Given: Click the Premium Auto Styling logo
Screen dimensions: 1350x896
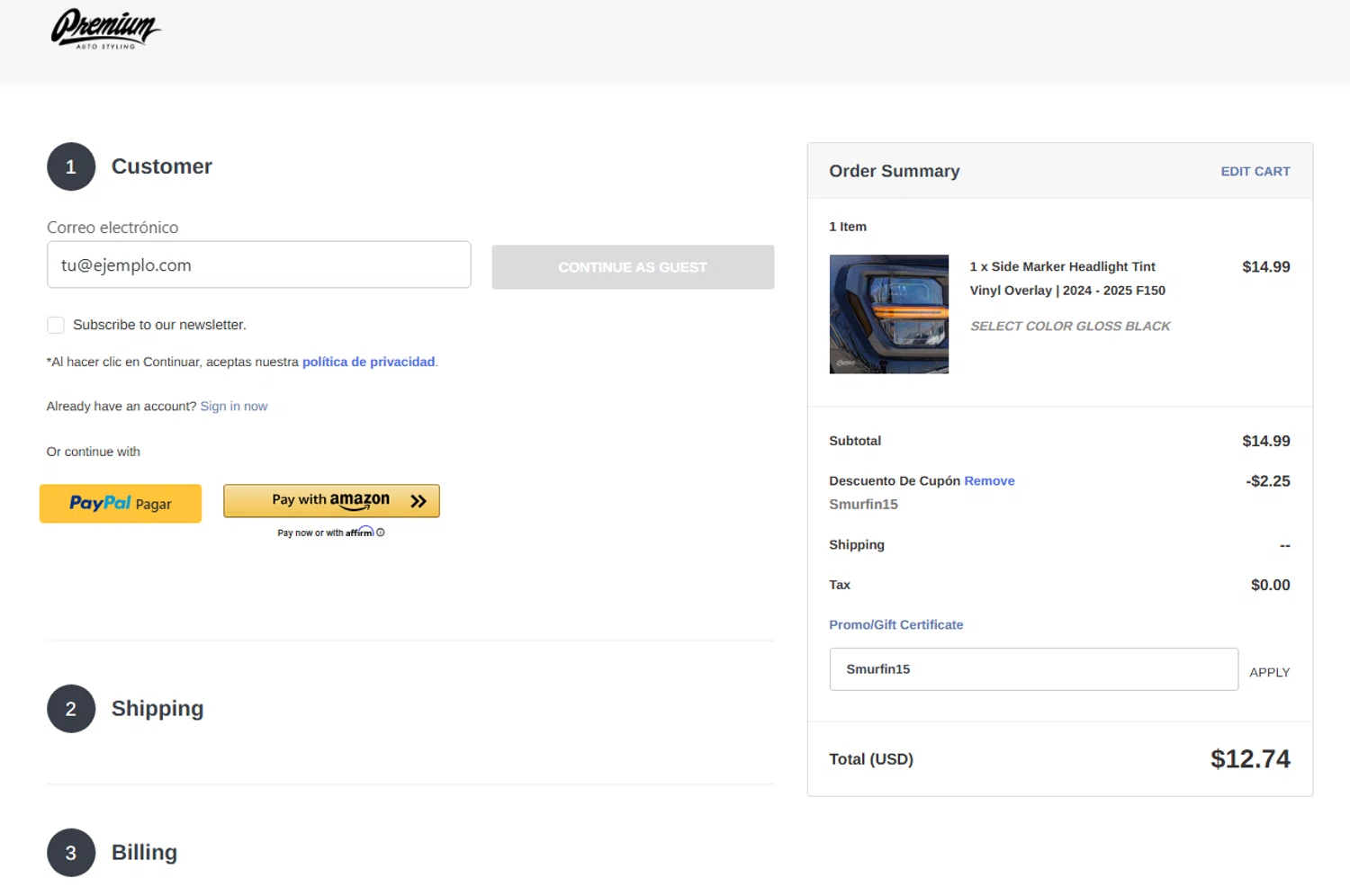Looking at the screenshot, I should 105,29.
